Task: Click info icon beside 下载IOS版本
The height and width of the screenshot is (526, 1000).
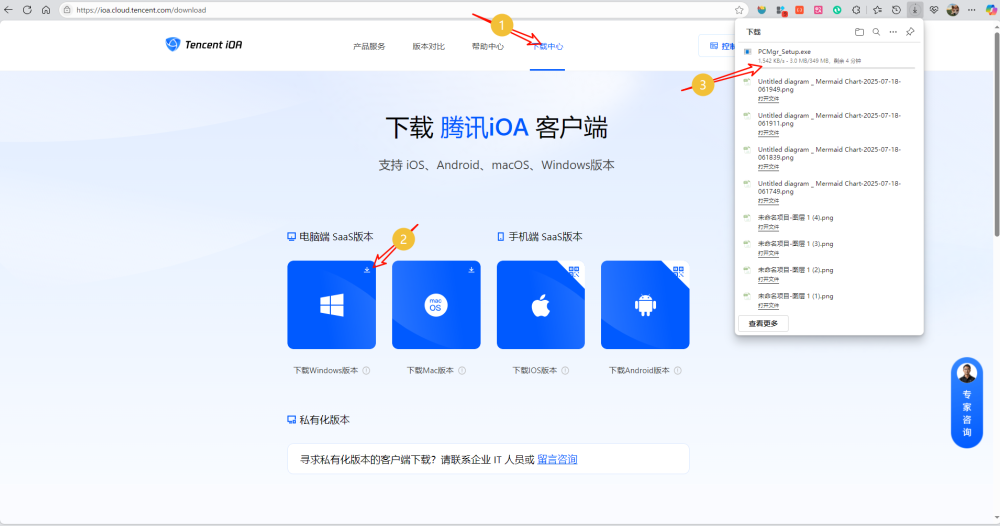Action: [565, 370]
